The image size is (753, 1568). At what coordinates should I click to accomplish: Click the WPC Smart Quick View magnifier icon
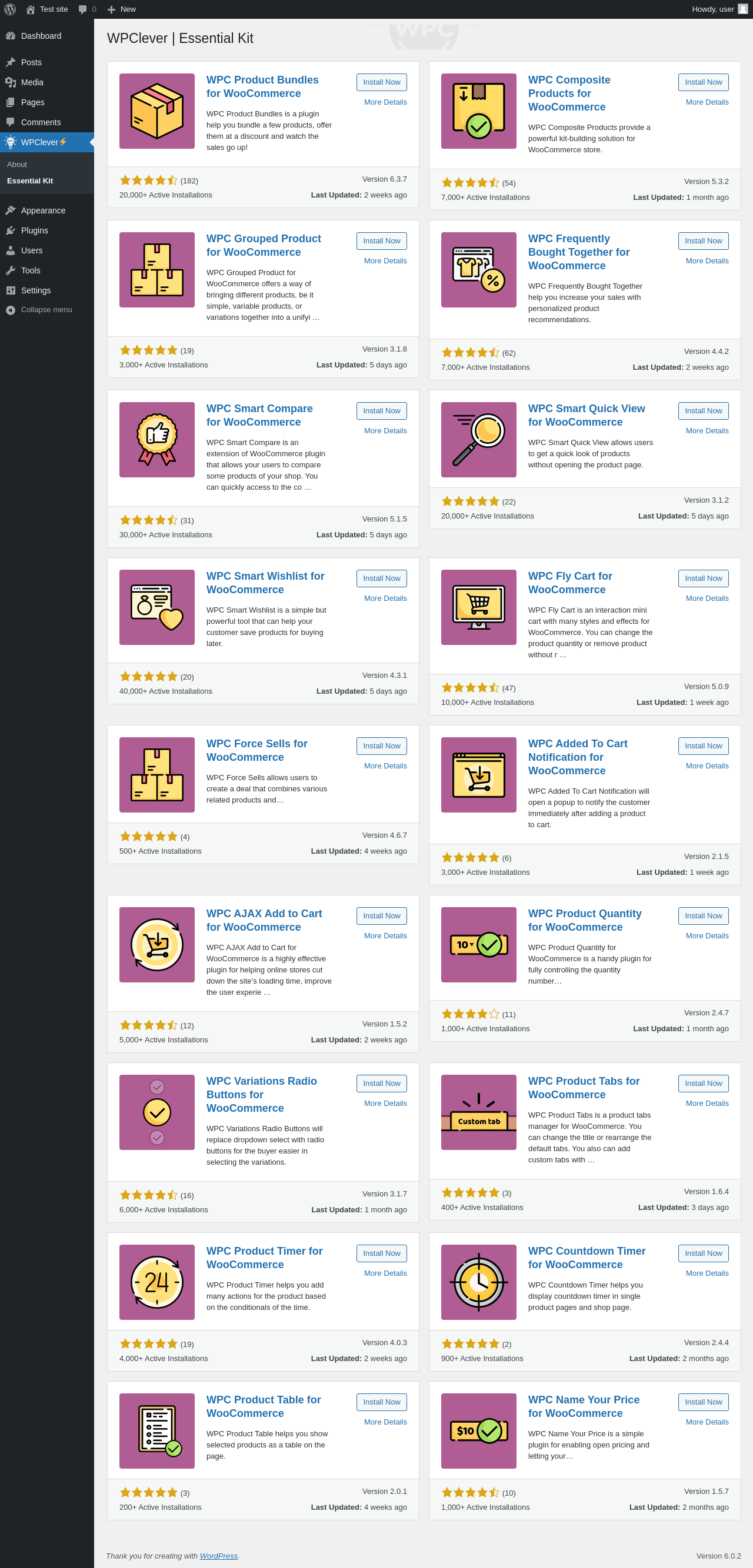point(479,440)
